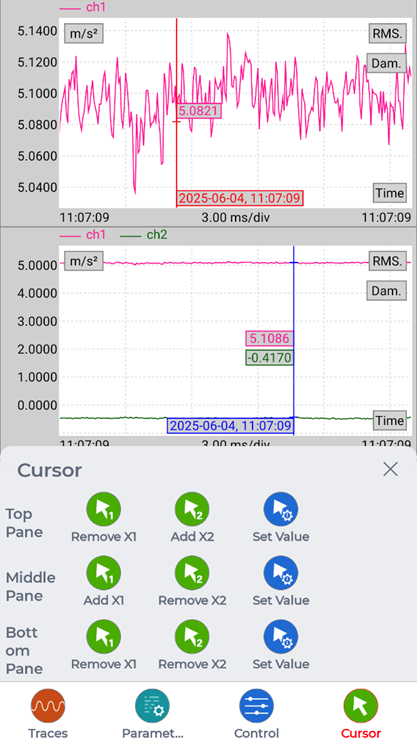Close the Cursor panel

(x=390, y=469)
